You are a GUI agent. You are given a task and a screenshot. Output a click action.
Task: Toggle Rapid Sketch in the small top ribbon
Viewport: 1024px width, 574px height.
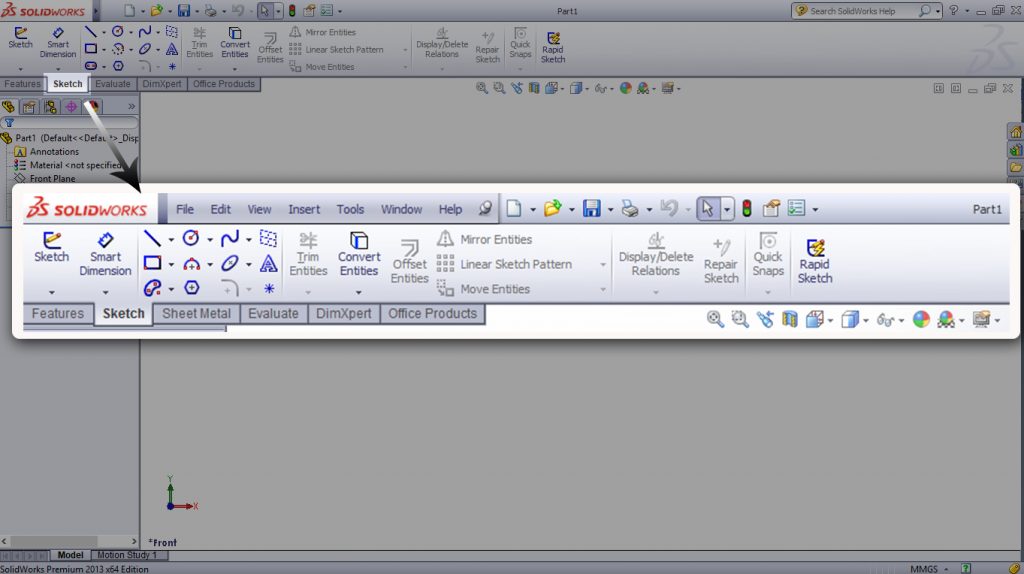[552, 48]
